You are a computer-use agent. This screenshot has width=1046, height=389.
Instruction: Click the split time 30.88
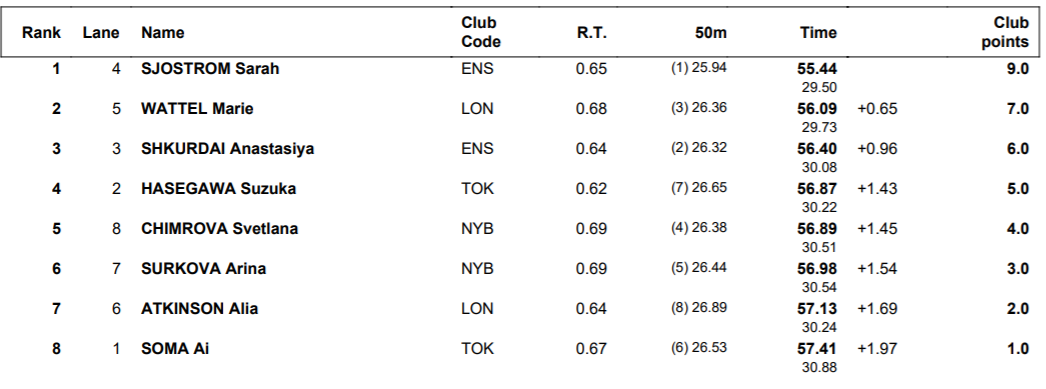coord(819,367)
